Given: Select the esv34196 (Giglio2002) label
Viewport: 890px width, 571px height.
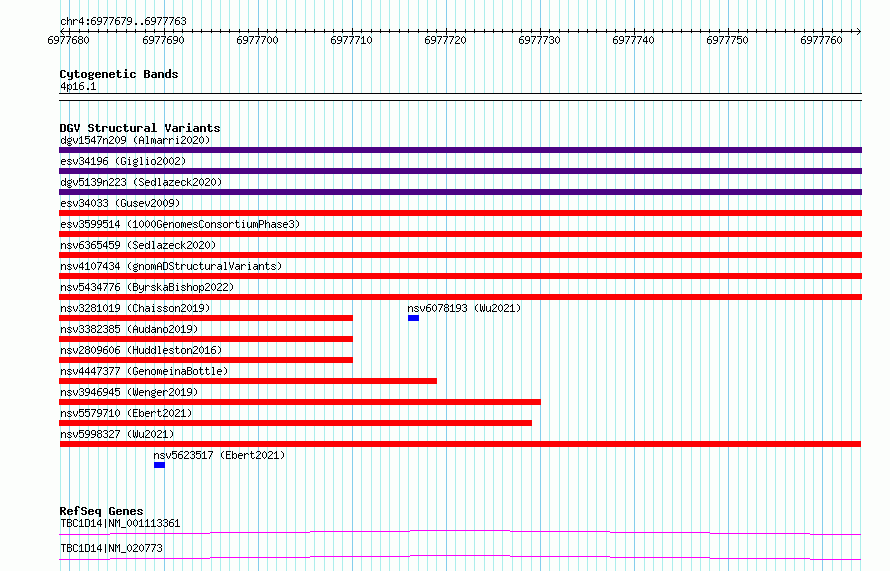Looking at the screenshot, I should 123,161.
